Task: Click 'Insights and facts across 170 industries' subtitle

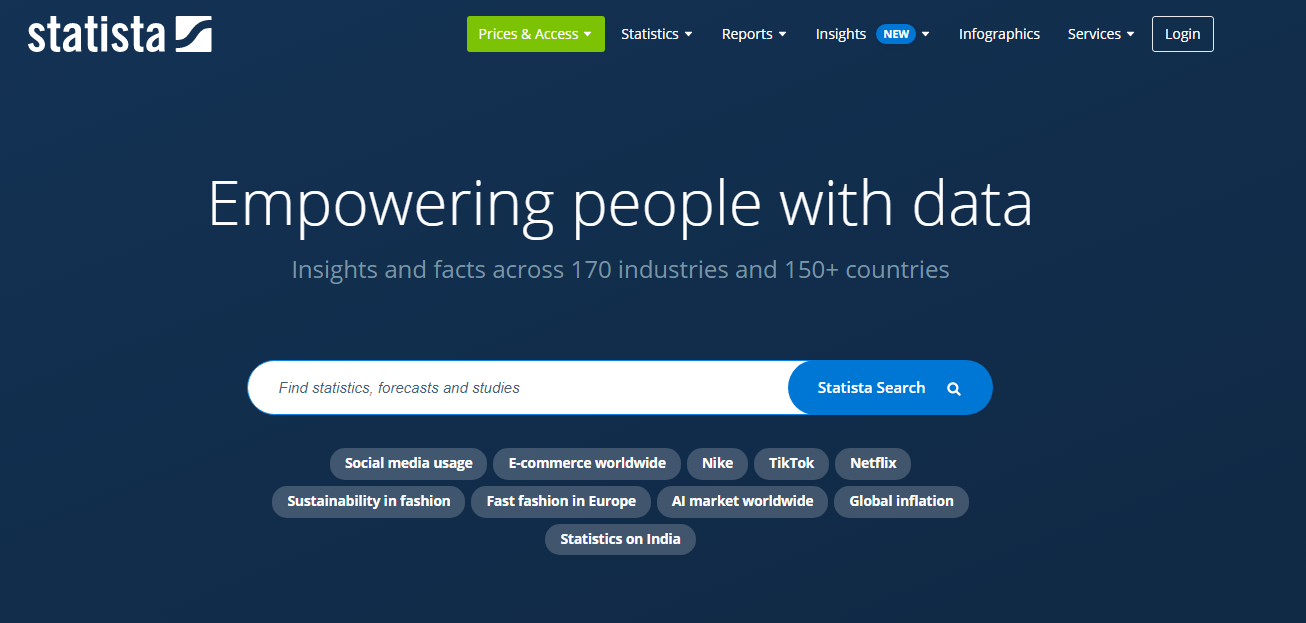Action: point(620,270)
